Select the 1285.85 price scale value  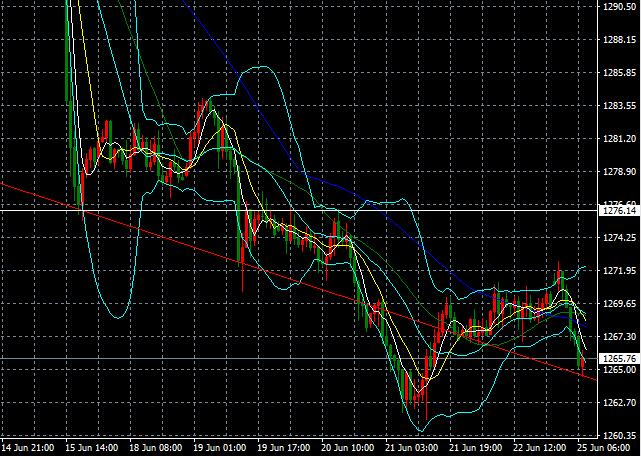tap(619, 73)
